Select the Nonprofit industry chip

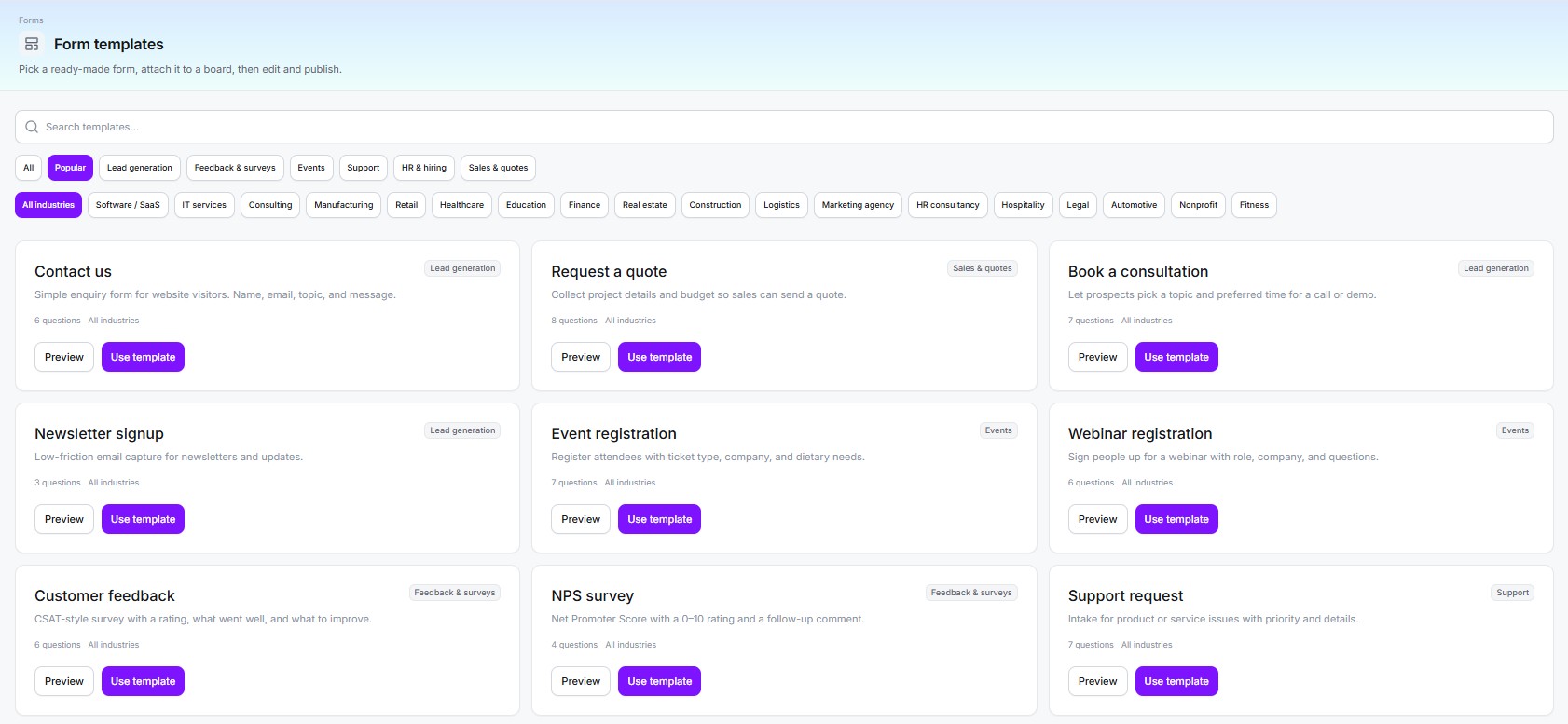(1198, 205)
